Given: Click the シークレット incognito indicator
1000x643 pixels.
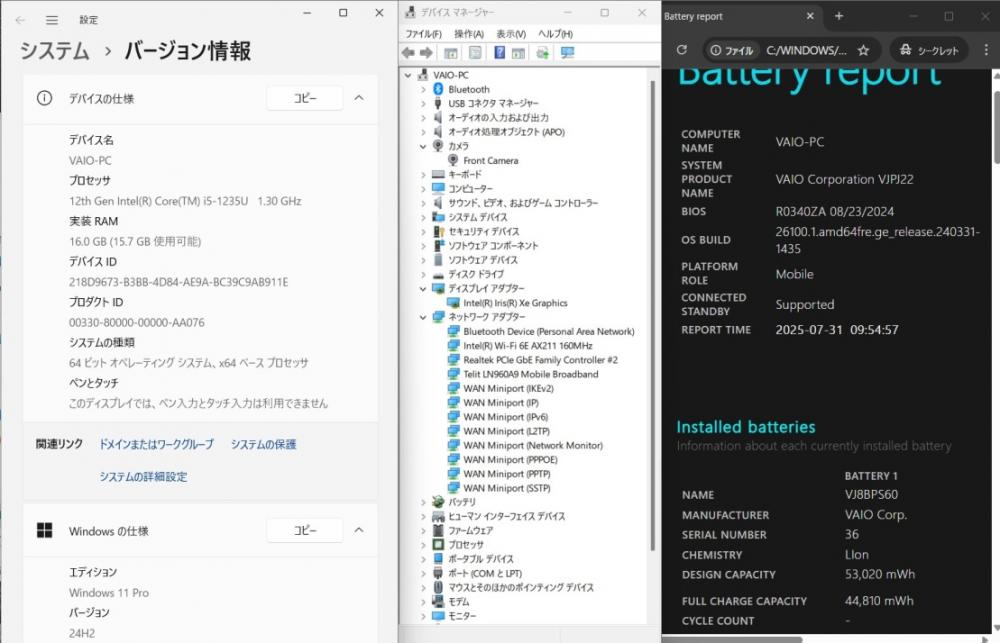Looking at the screenshot, I should tap(929, 50).
